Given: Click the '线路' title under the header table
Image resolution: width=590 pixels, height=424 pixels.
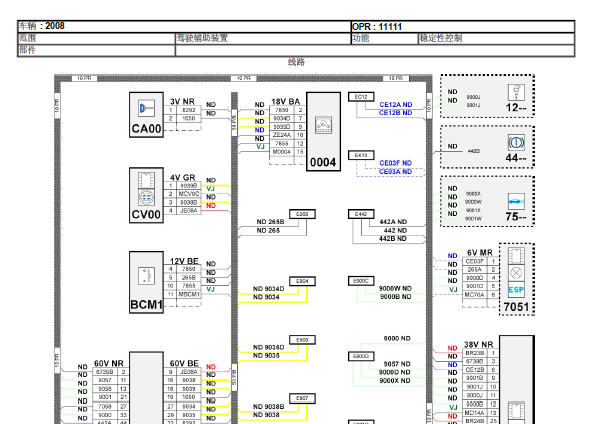Looking at the screenshot, I should pyautogui.click(x=296, y=62).
